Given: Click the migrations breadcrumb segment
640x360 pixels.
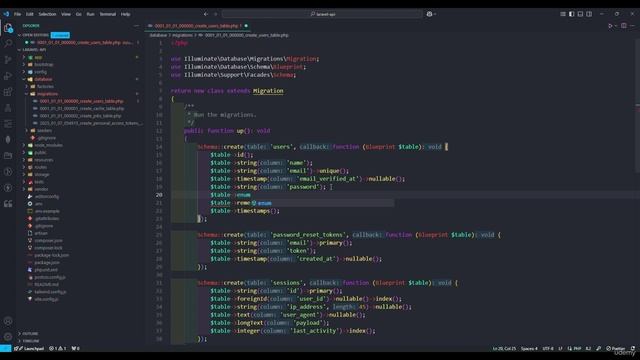Looking at the screenshot, I should point(183,36).
